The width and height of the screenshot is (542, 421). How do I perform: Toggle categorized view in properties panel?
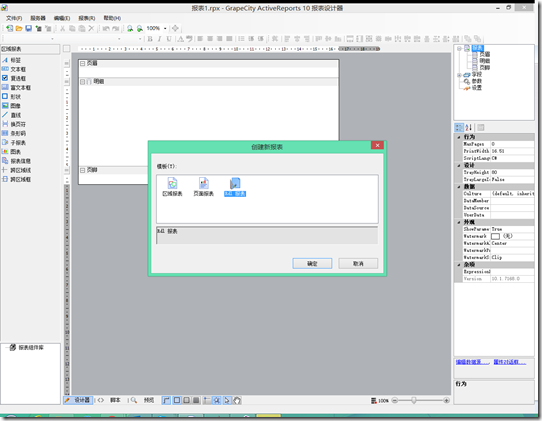pos(459,128)
